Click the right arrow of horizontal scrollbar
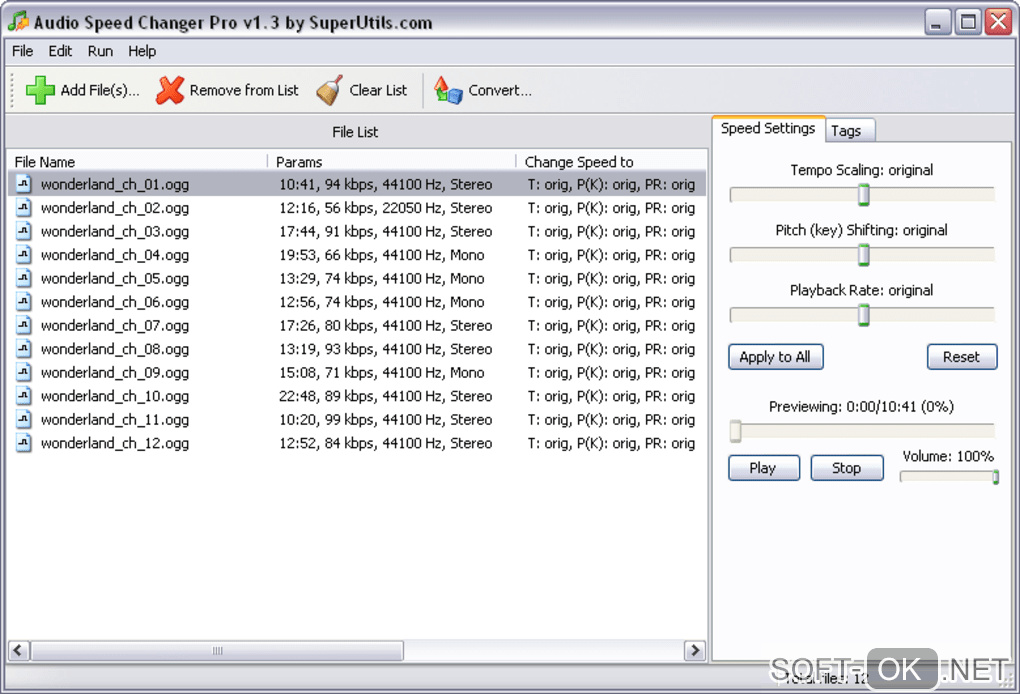The height and width of the screenshot is (694, 1020). click(x=695, y=650)
